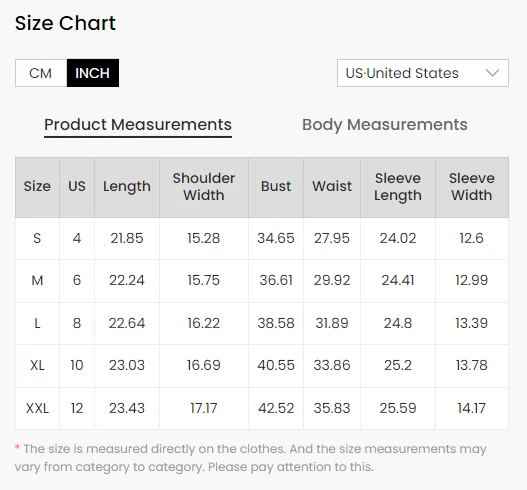This screenshot has width=527, height=490.
Task: Open the US-United States country dropdown
Action: (423, 73)
